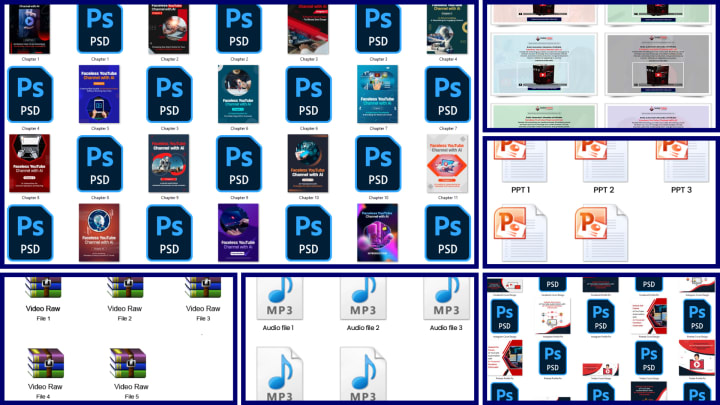Viewport: 720px width, 405px height.
Task: Open the gray landing page preview
Action: tap(658, 64)
